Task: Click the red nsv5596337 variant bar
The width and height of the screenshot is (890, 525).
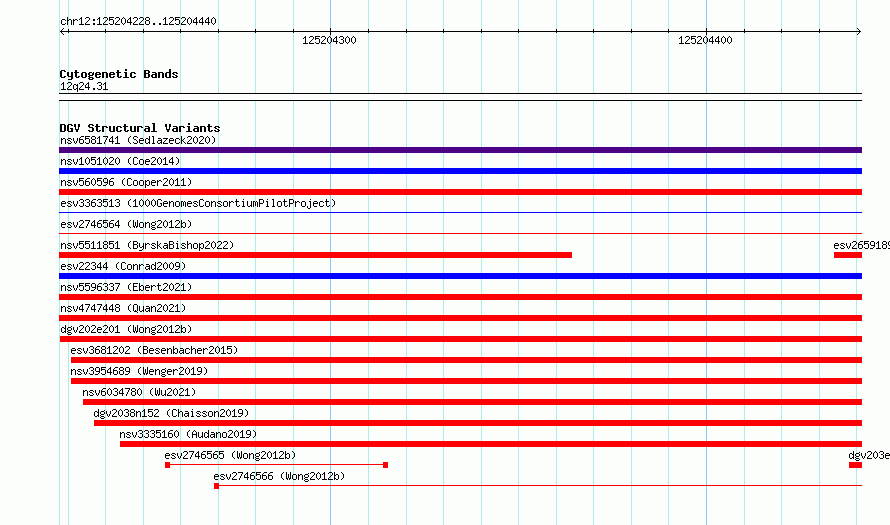Action: [x=460, y=297]
